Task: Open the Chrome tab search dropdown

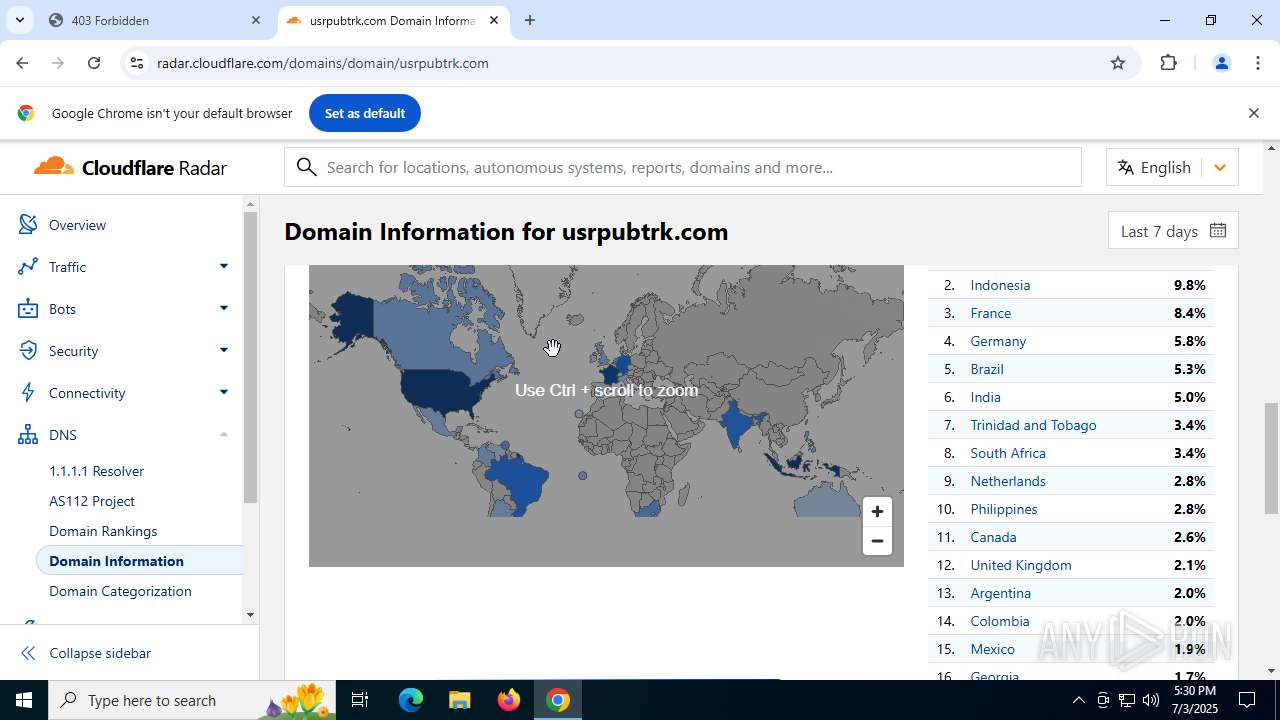Action: [x=19, y=20]
